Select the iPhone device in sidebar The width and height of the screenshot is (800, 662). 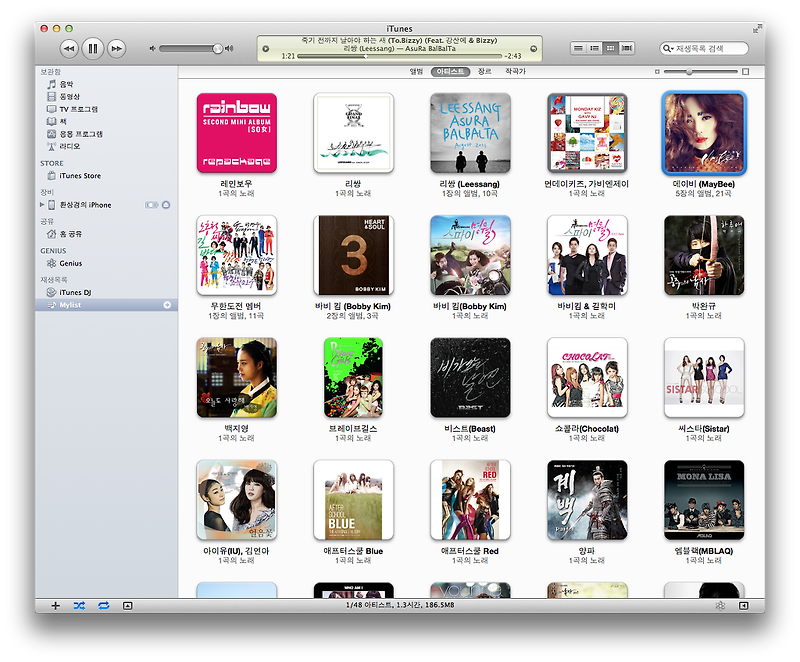85,205
